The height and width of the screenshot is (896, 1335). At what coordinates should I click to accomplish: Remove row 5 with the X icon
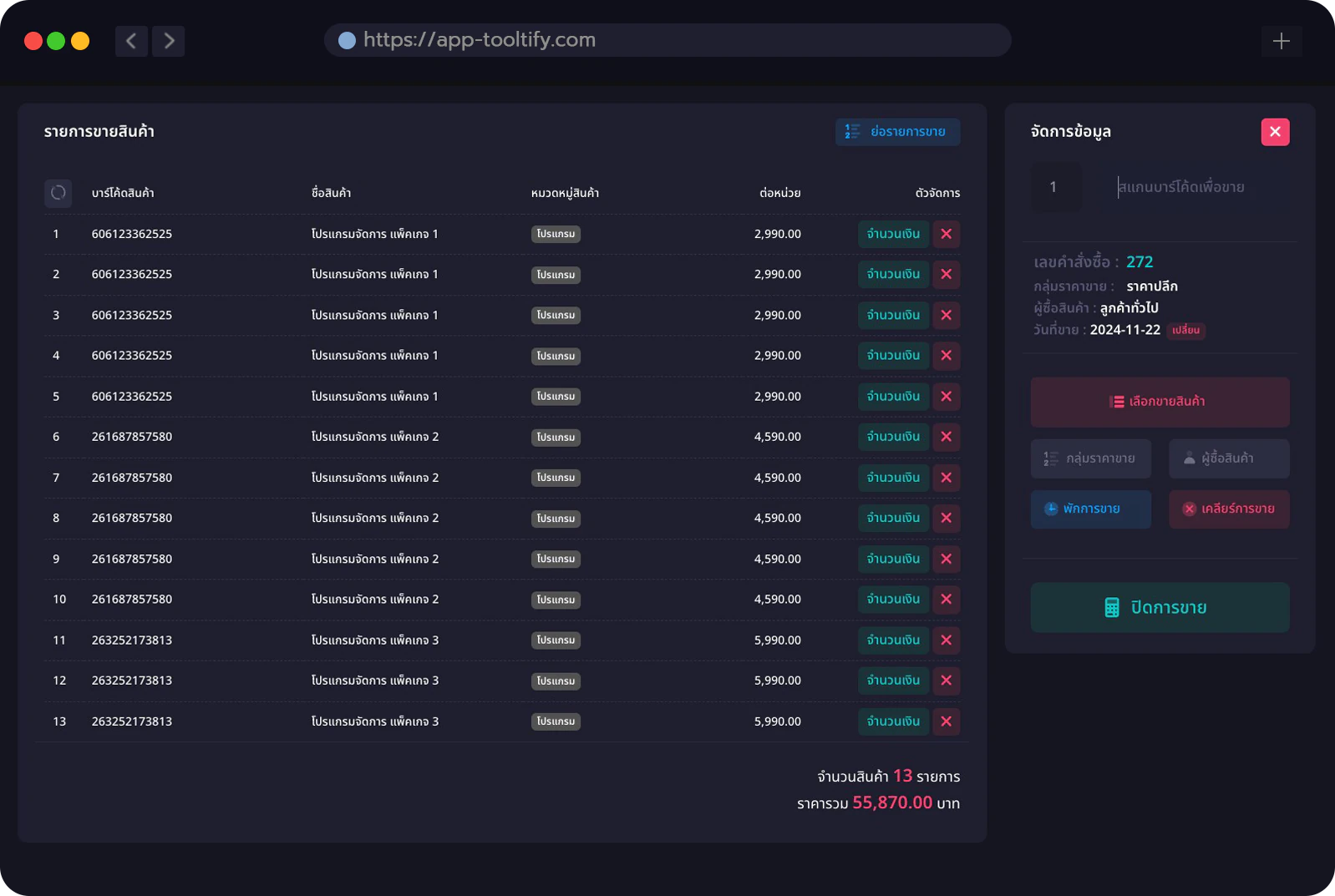[x=947, y=396]
